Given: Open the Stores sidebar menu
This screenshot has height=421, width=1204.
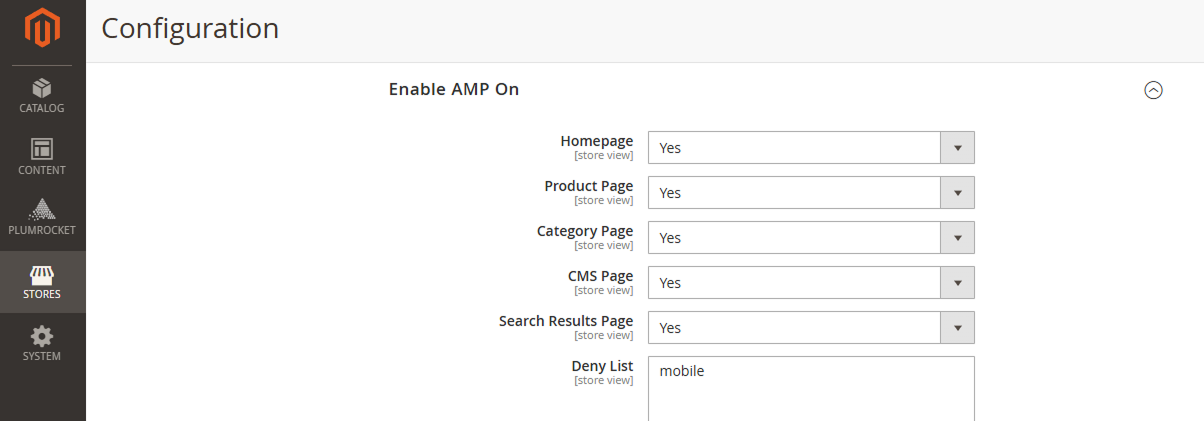Looking at the screenshot, I should pyautogui.click(x=42, y=282).
